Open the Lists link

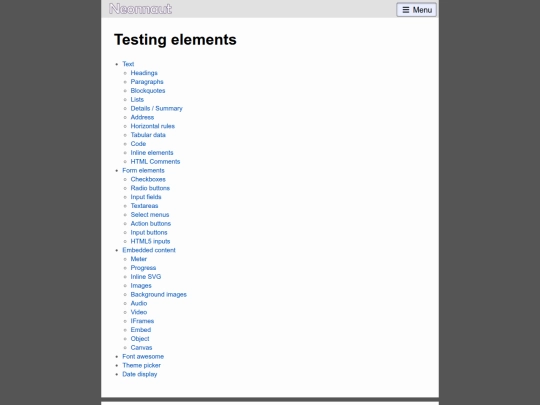pyautogui.click(x=137, y=100)
